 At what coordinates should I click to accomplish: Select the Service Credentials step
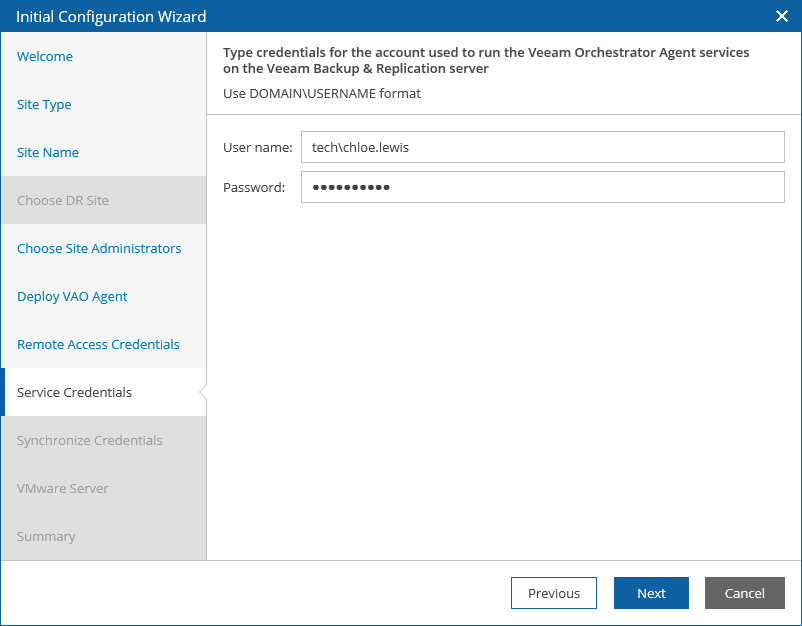[x=74, y=392]
